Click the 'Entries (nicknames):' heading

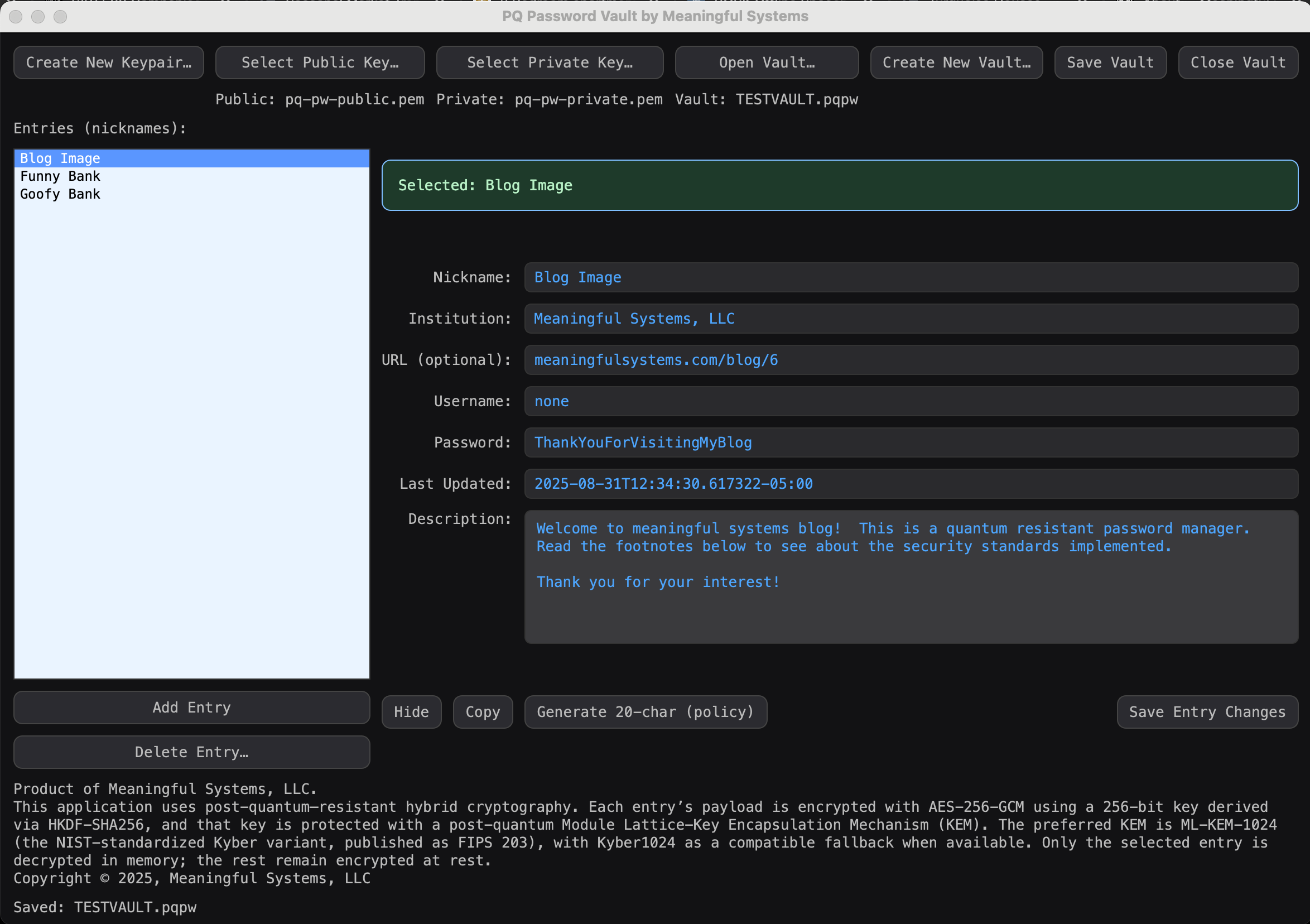(100, 128)
